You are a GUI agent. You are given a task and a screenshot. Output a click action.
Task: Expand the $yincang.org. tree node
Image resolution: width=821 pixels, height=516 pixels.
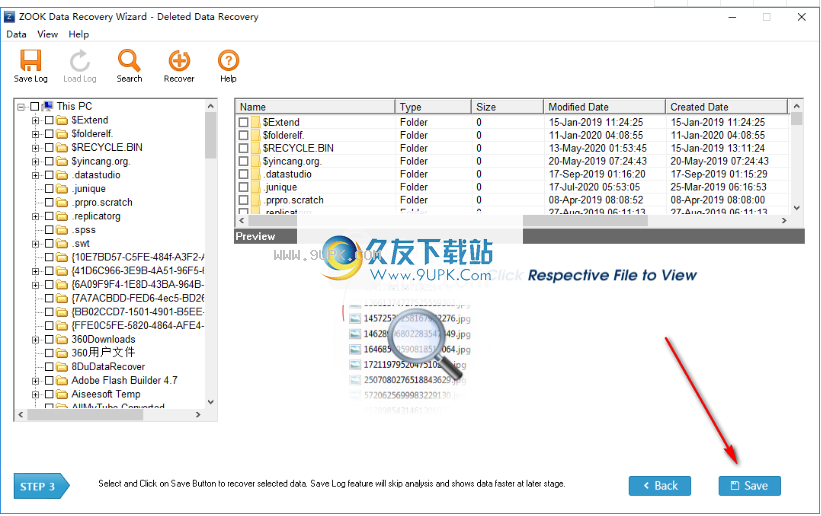point(35,161)
